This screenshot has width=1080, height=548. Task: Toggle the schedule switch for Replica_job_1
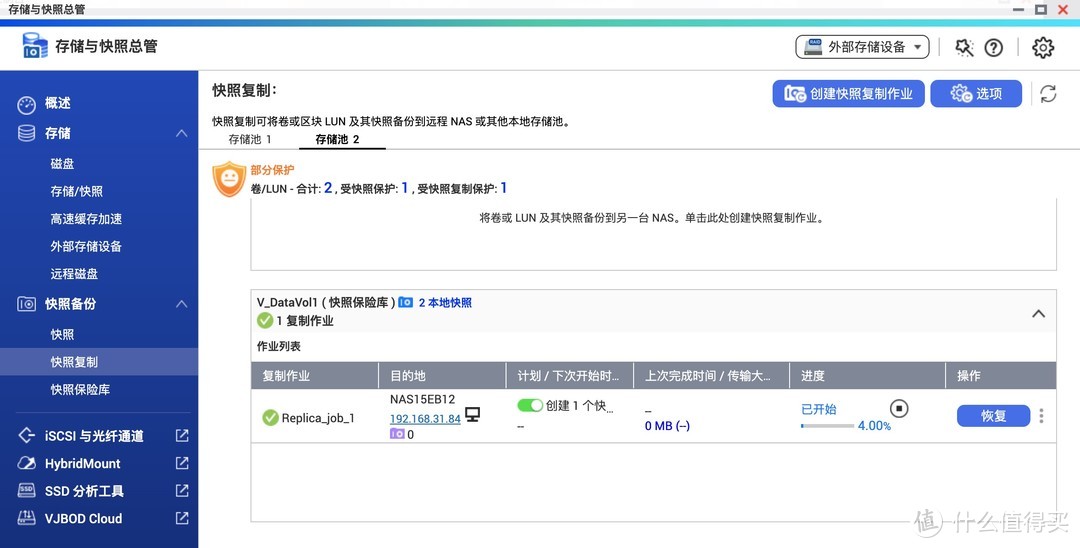[530, 405]
